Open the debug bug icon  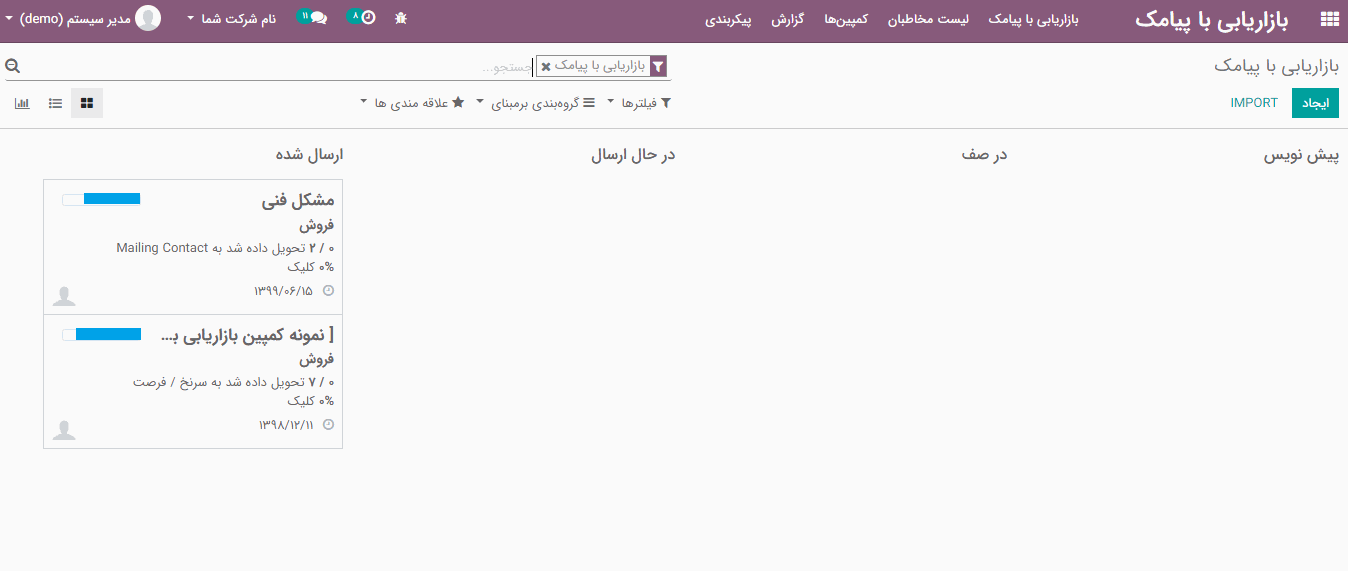401,18
